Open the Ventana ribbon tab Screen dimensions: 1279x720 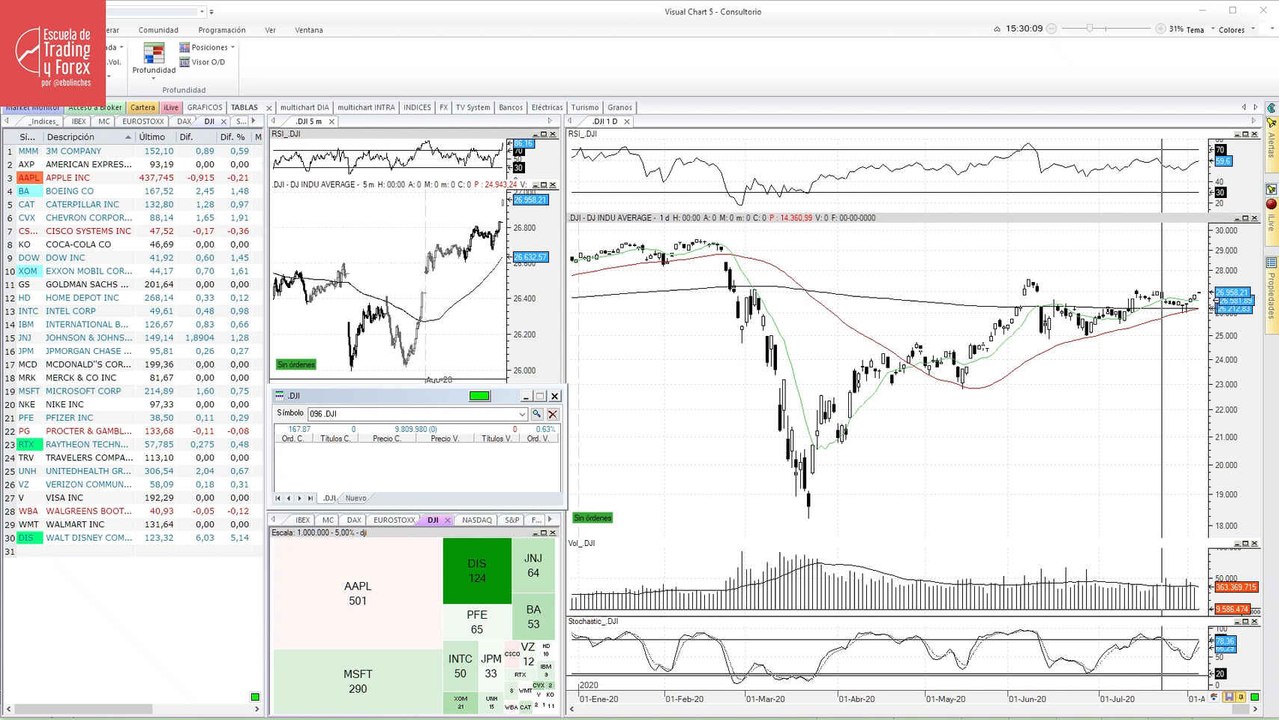coord(309,30)
